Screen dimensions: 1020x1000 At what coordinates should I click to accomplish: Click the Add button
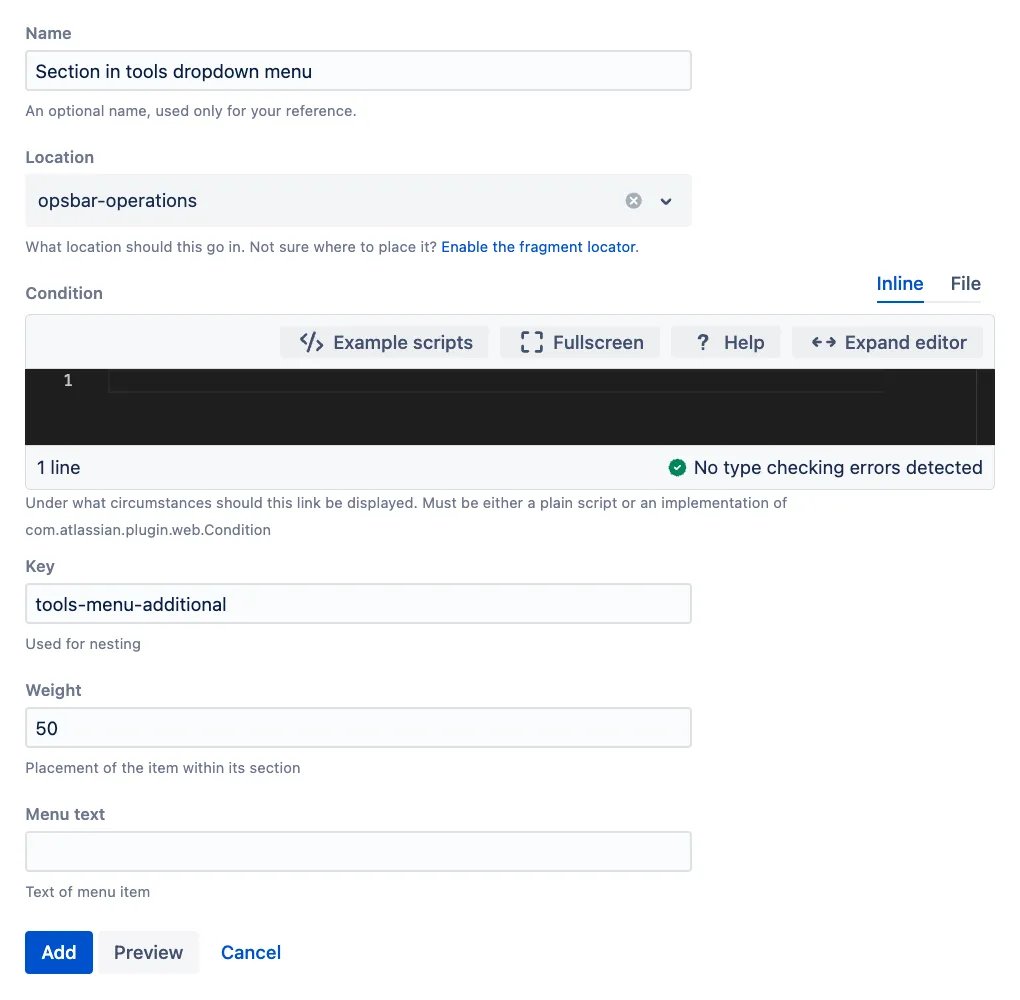click(x=59, y=953)
